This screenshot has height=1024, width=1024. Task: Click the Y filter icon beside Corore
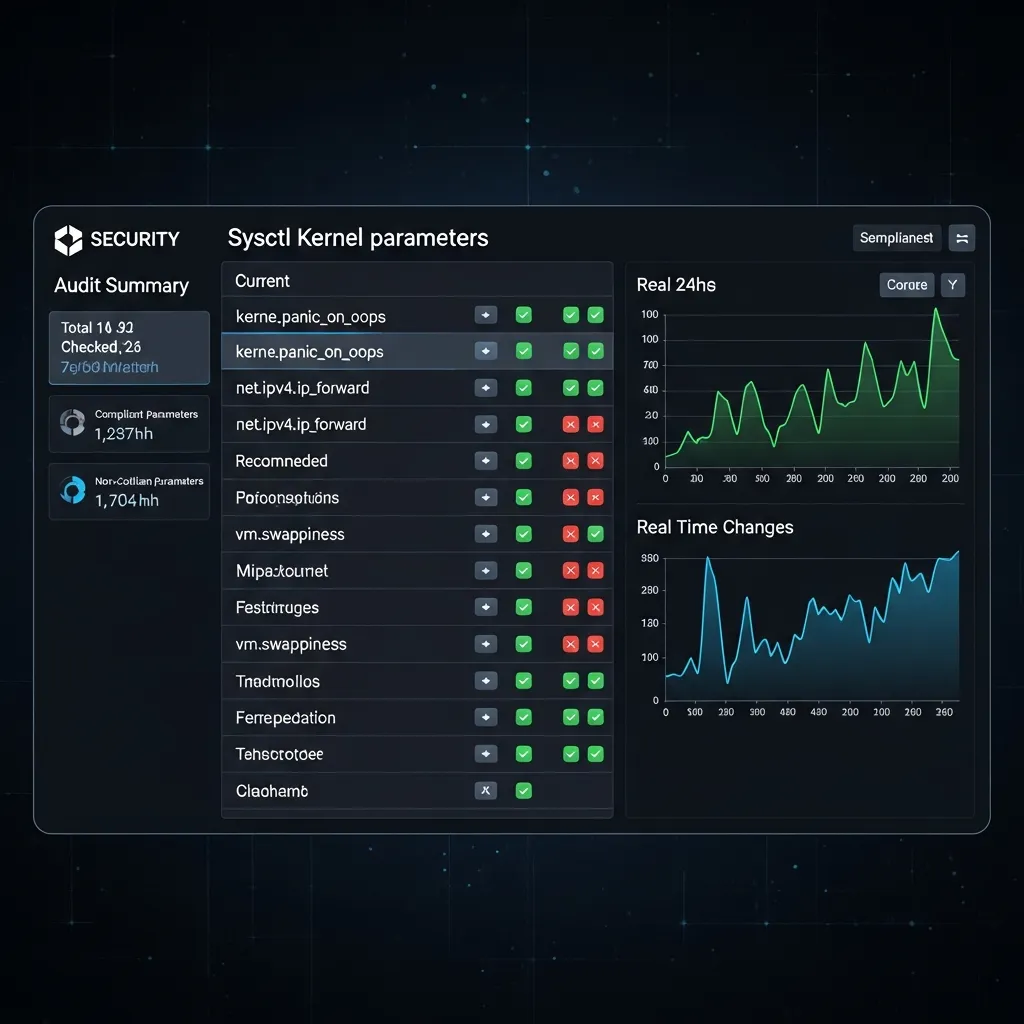pyautogui.click(x=952, y=285)
